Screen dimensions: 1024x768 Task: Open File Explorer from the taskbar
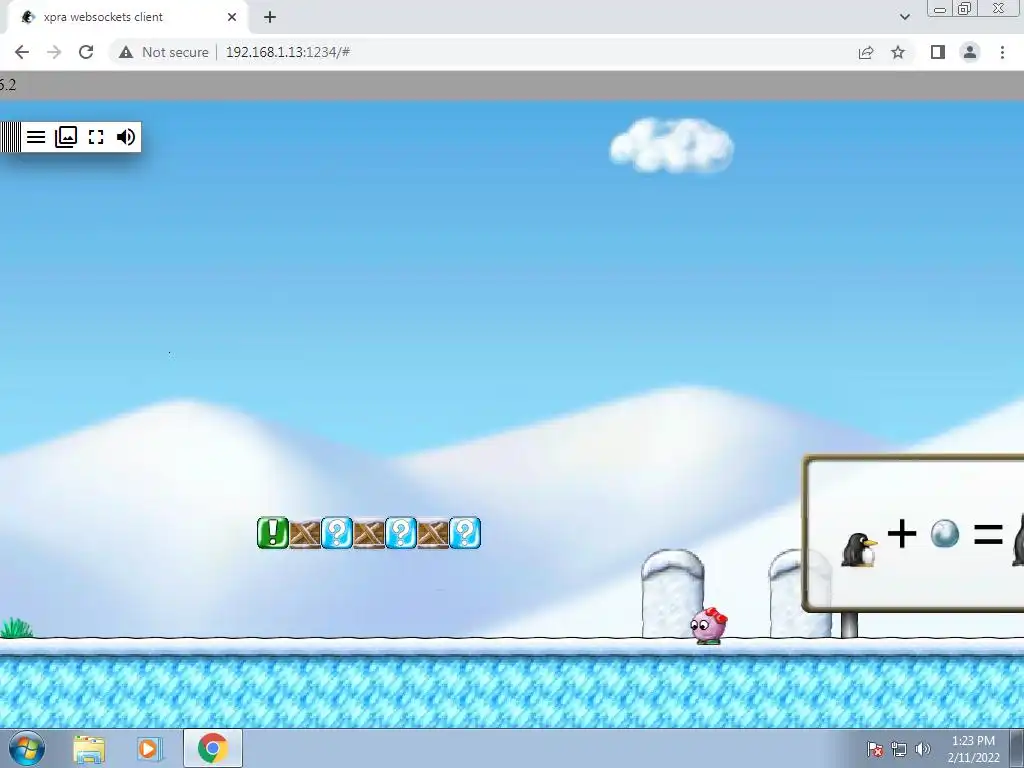point(89,749)
